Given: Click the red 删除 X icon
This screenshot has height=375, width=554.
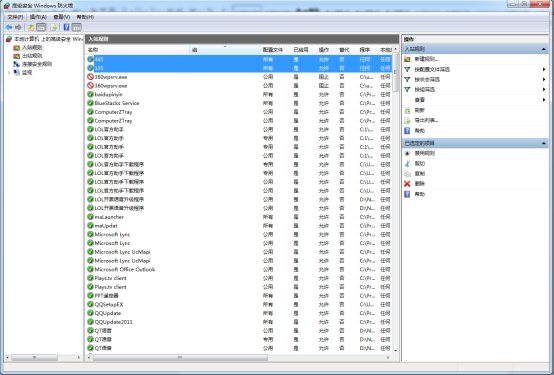Looking at the screenshot, I should coord(407,183).
